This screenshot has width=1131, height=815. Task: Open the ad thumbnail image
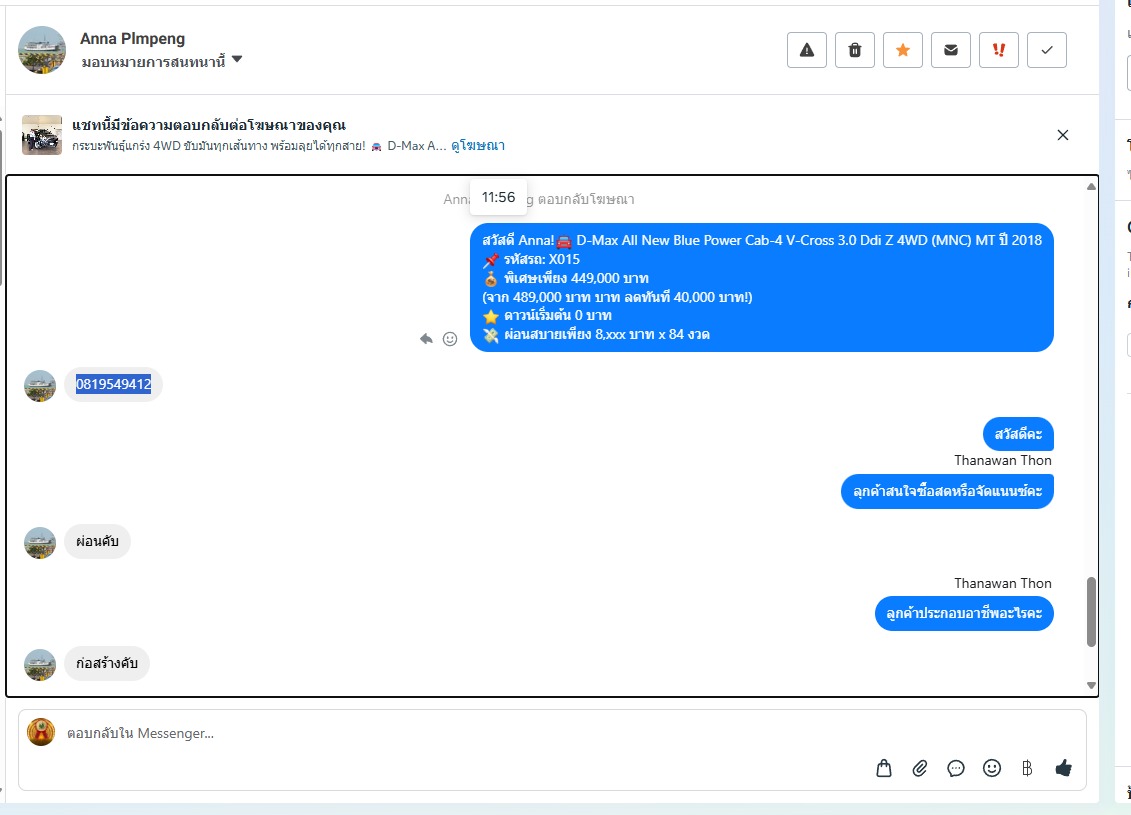pyautogui.click(x=42, y=135)
